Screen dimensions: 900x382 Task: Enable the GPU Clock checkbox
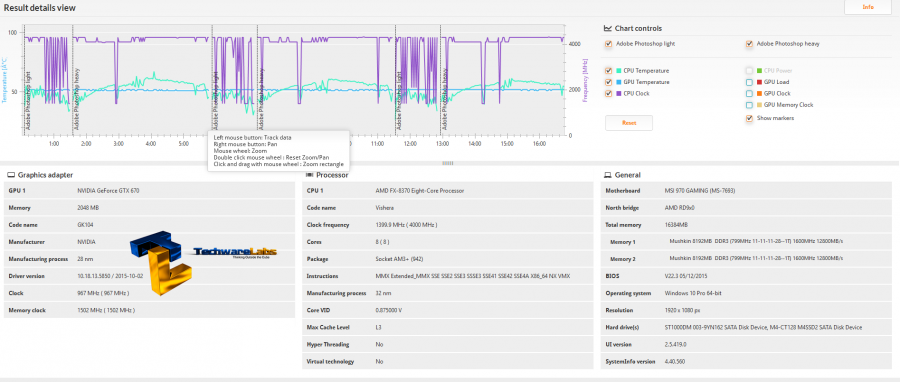point(749,93)
